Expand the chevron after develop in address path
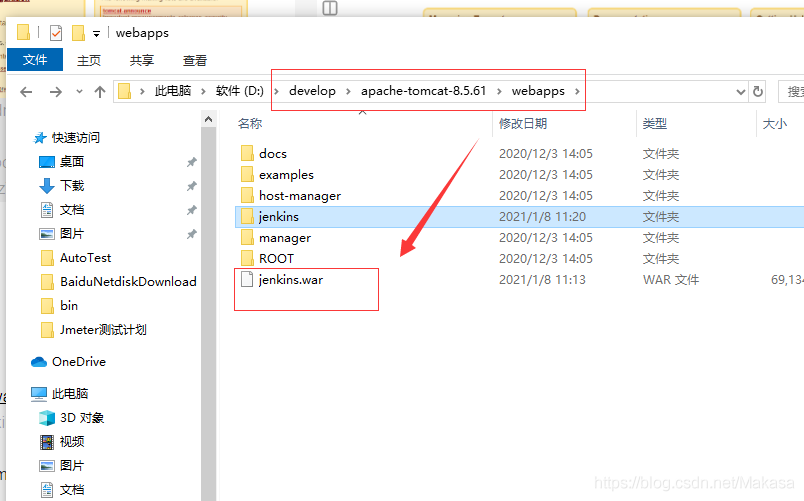Image resolution: width=804 pixels, height=501 pixels. (349, 91)
